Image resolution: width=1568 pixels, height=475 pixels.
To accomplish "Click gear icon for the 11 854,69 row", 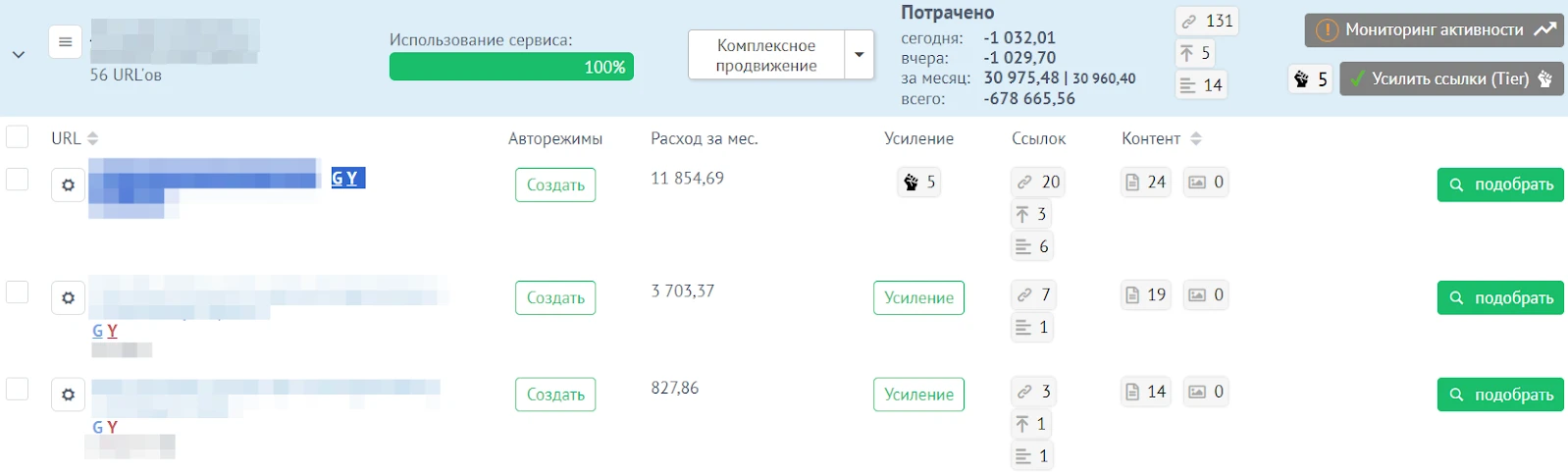I will pyautogui.click(x=68, y=185).
